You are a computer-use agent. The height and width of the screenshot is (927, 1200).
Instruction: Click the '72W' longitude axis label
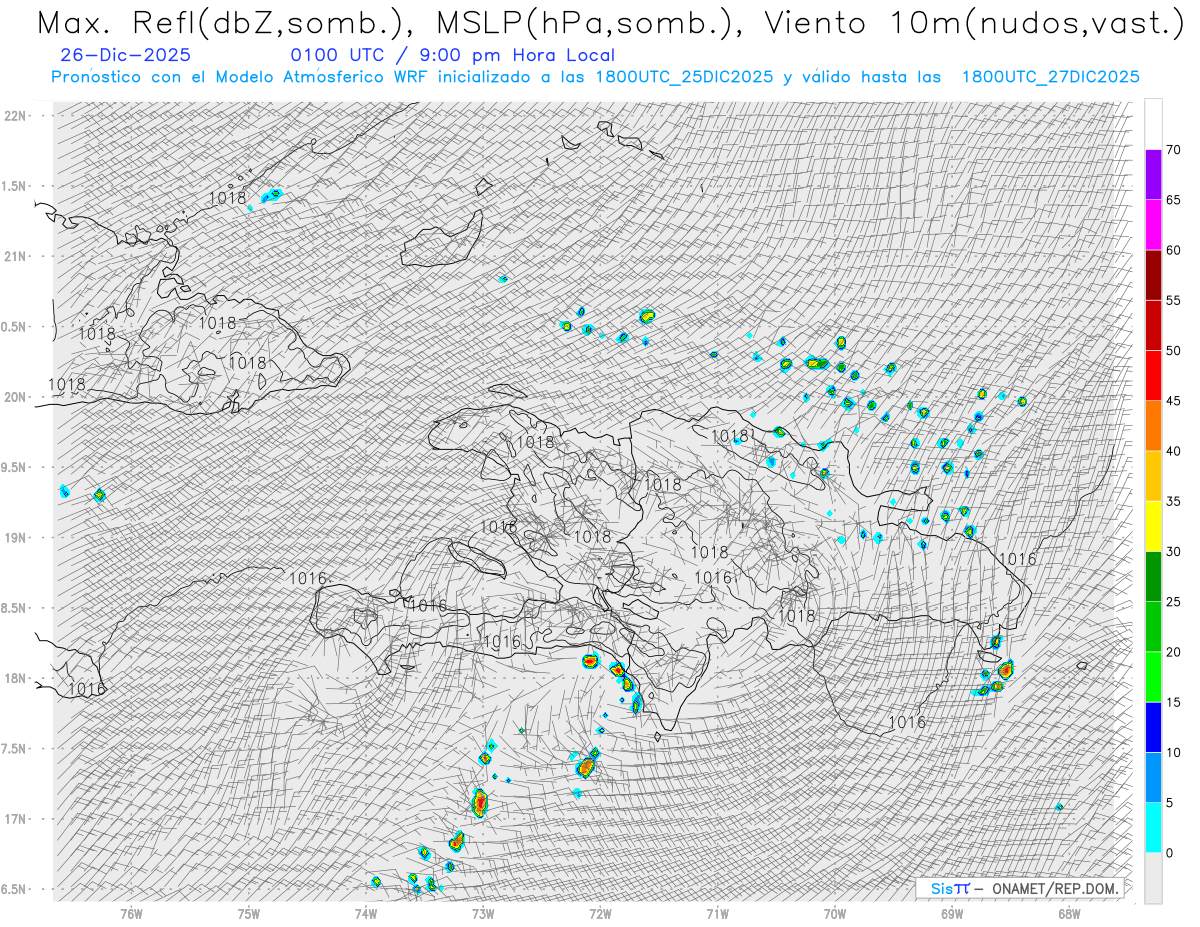[600, 913]
